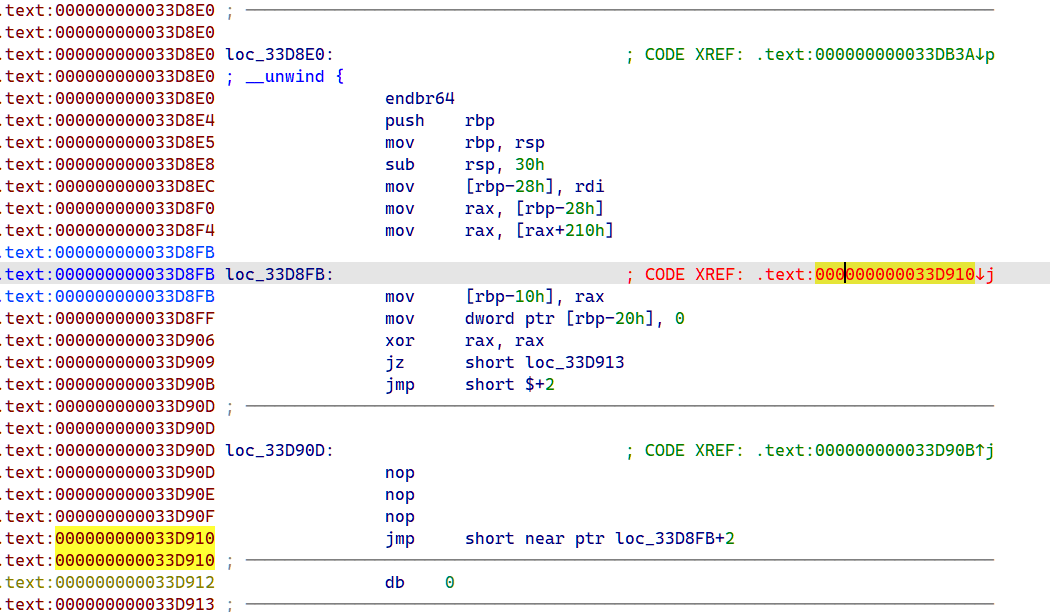Jump to loc_33D913 from jz instruction

(x=575, y=363)
